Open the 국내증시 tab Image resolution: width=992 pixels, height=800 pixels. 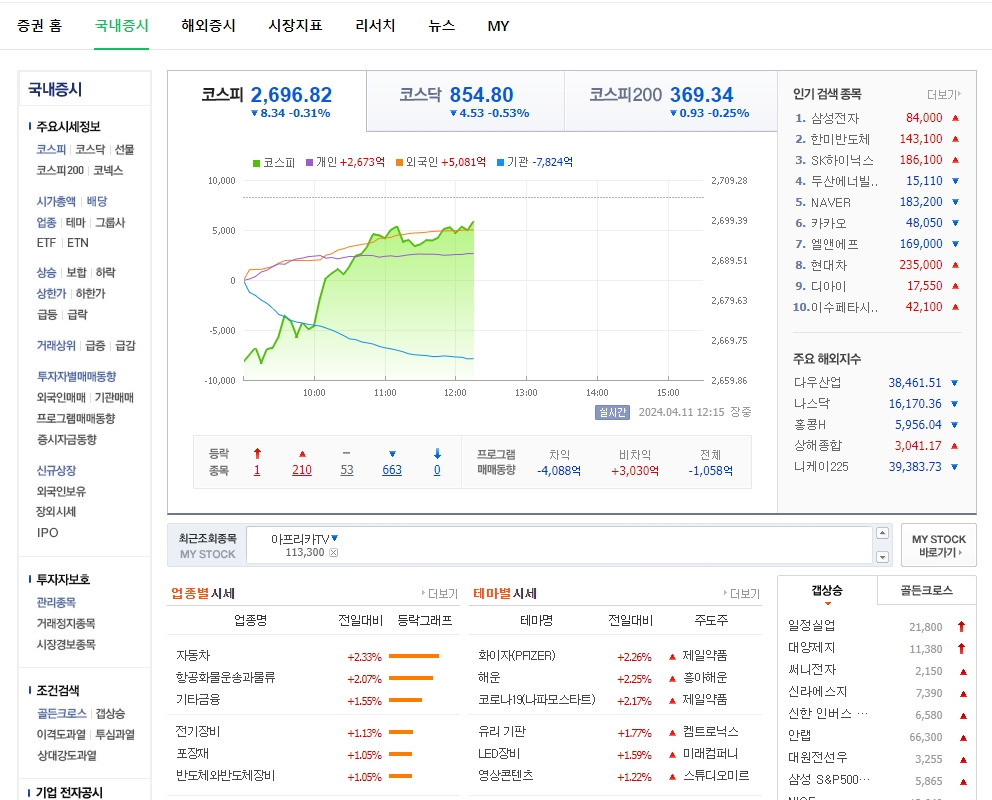(121, 26)
